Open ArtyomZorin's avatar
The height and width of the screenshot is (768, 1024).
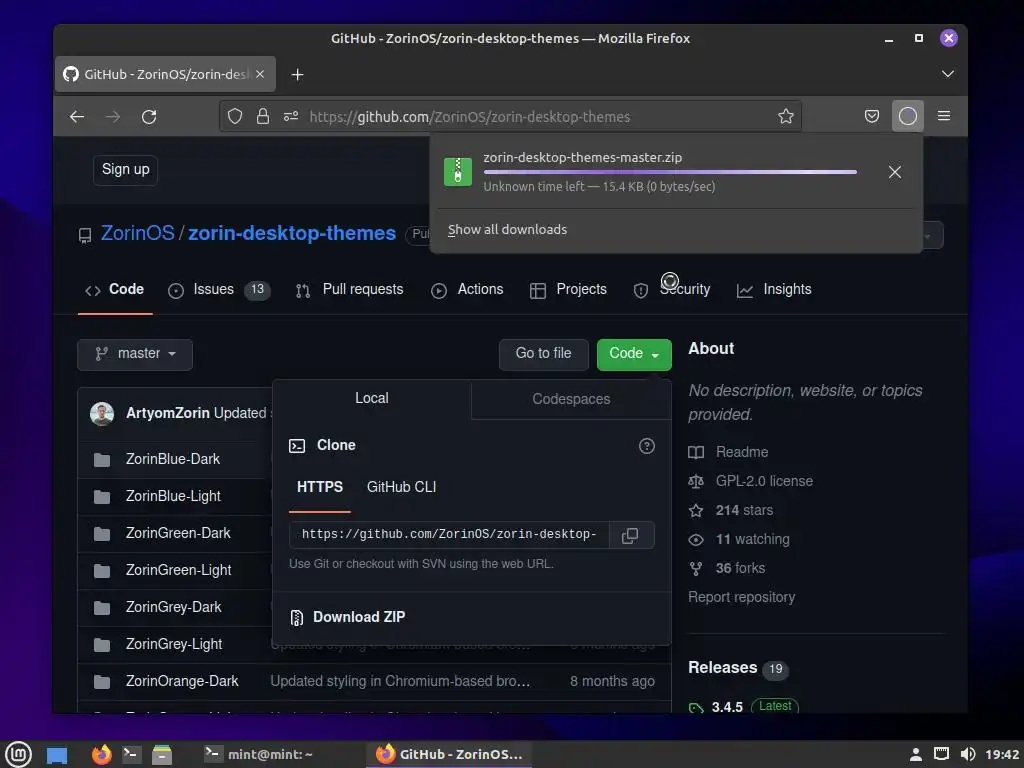[x=102, y=413]
